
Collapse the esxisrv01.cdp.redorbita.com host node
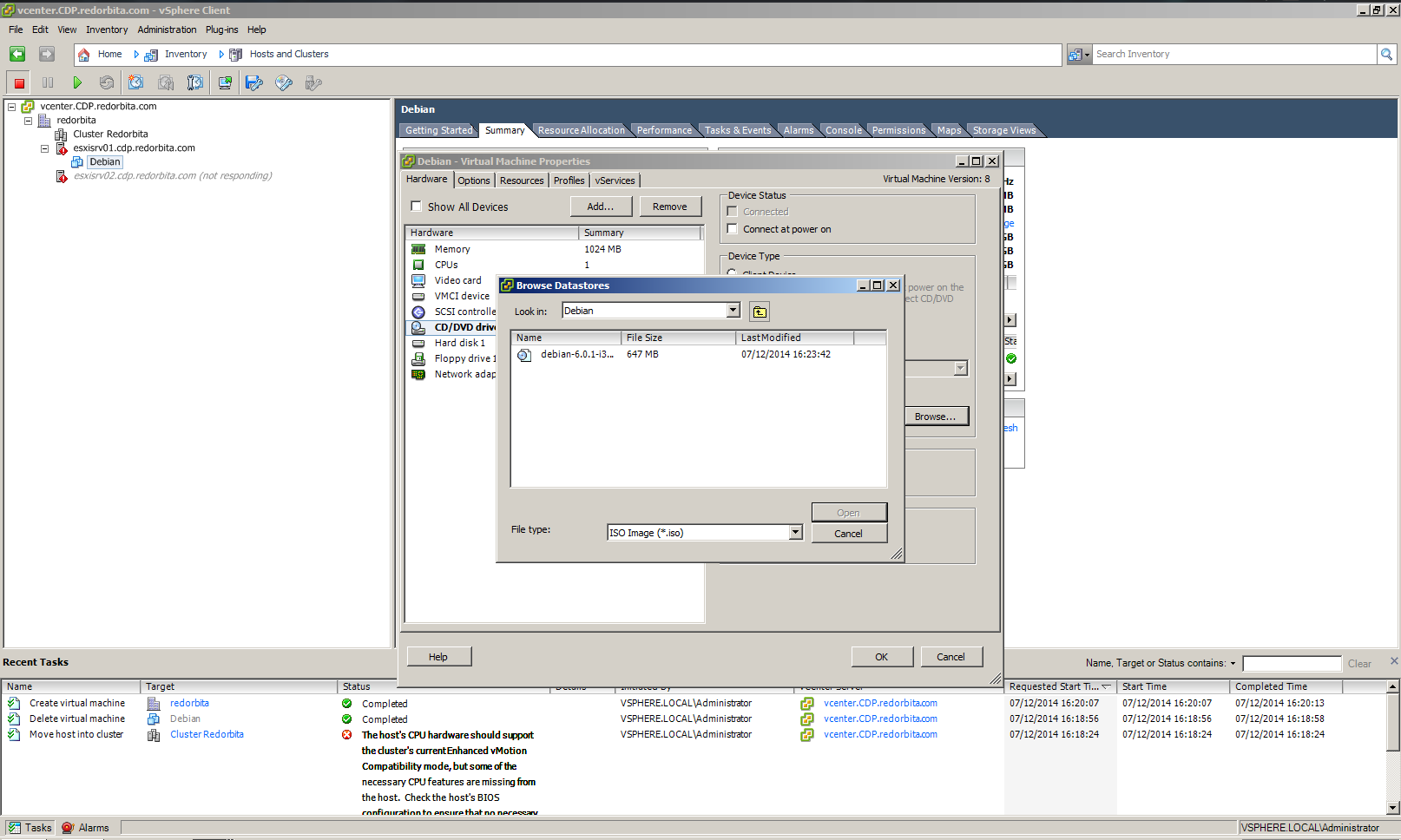[45, 148]
